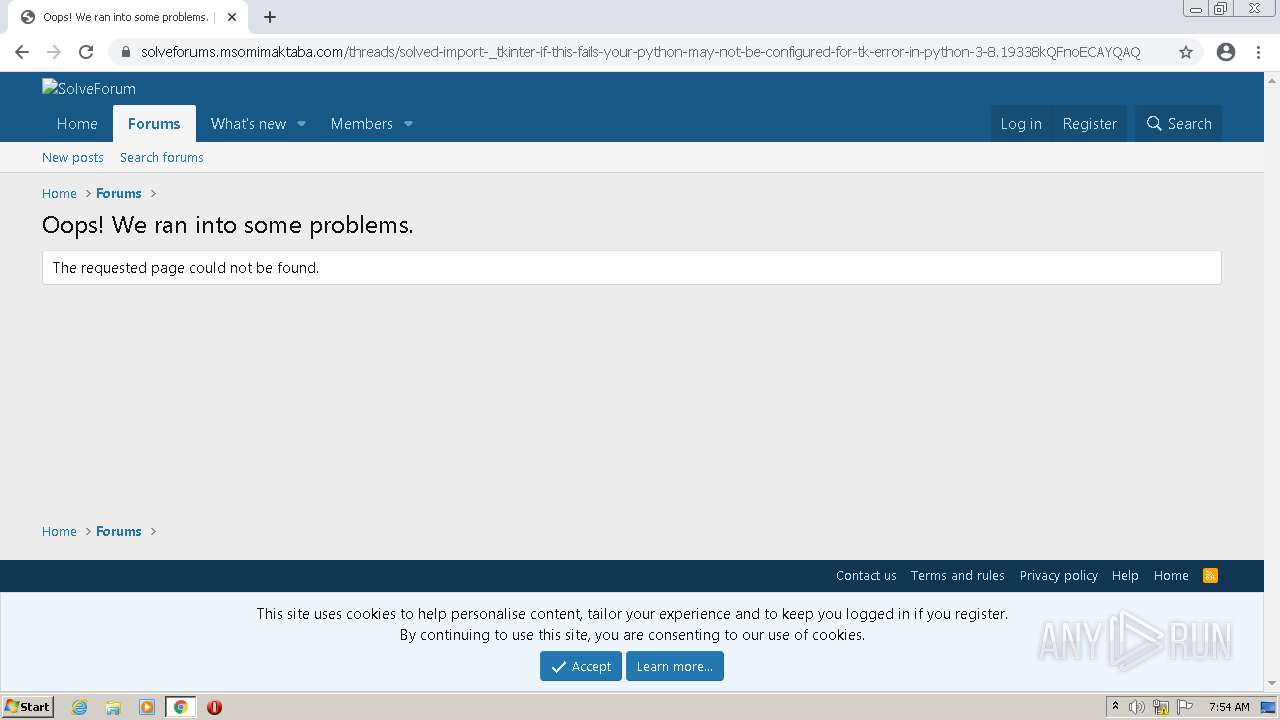Image resolution: width=1280 pixels, height=720 pixels.
Task: Open File Explorer folder icon in the taskbar
Action: pos(113,707)
